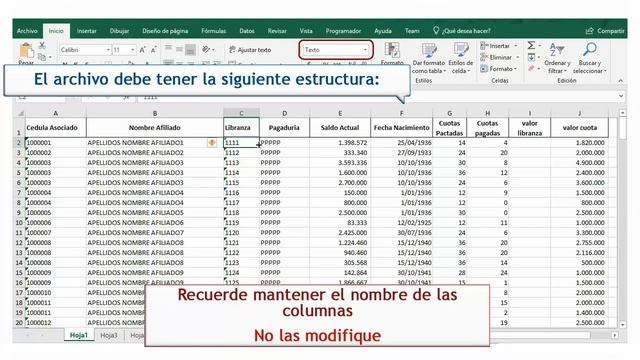
Task: Click the highlighted bottom align icon
Action: pyautogui.click(x=190, y=50)
